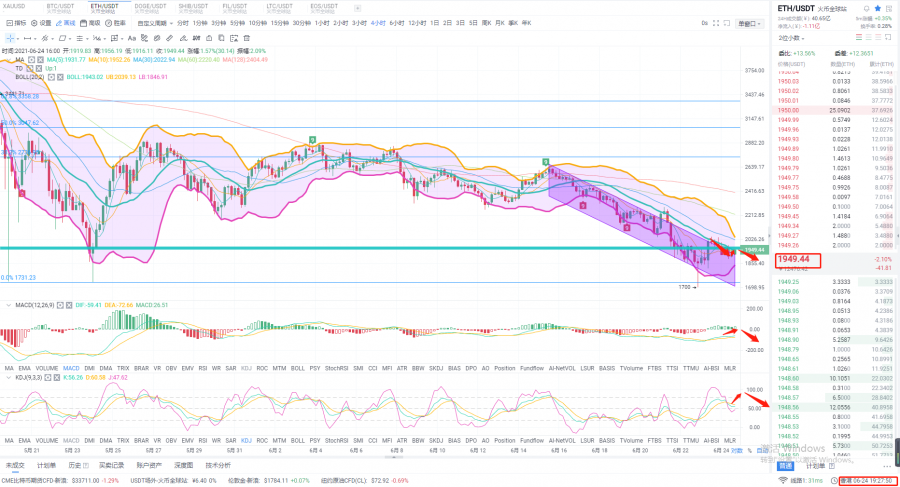
Task: Click the 指标 indicators icon
Action: [x=14, y=21]
